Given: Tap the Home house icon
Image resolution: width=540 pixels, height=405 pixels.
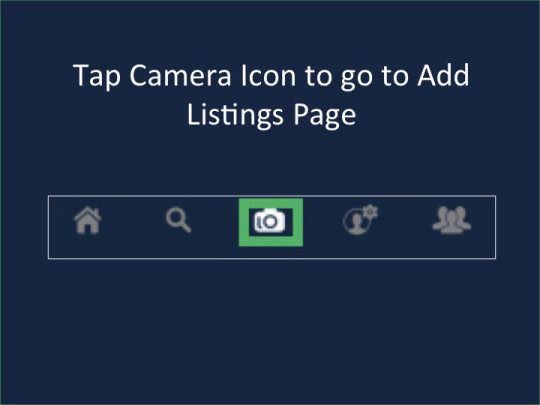Looking at the screenshot, I should coord(88,220).
